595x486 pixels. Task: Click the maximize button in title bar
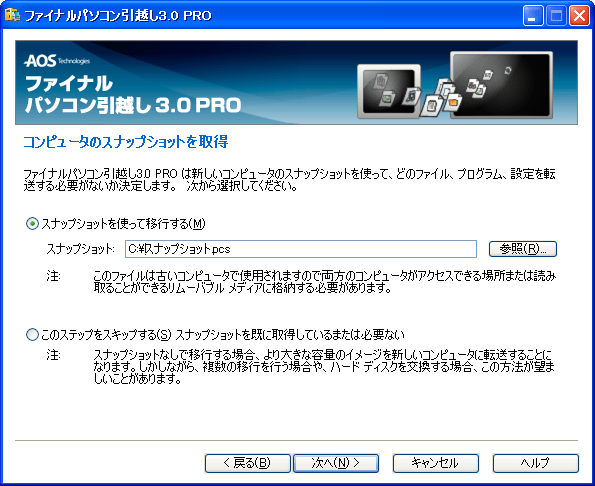556,16
